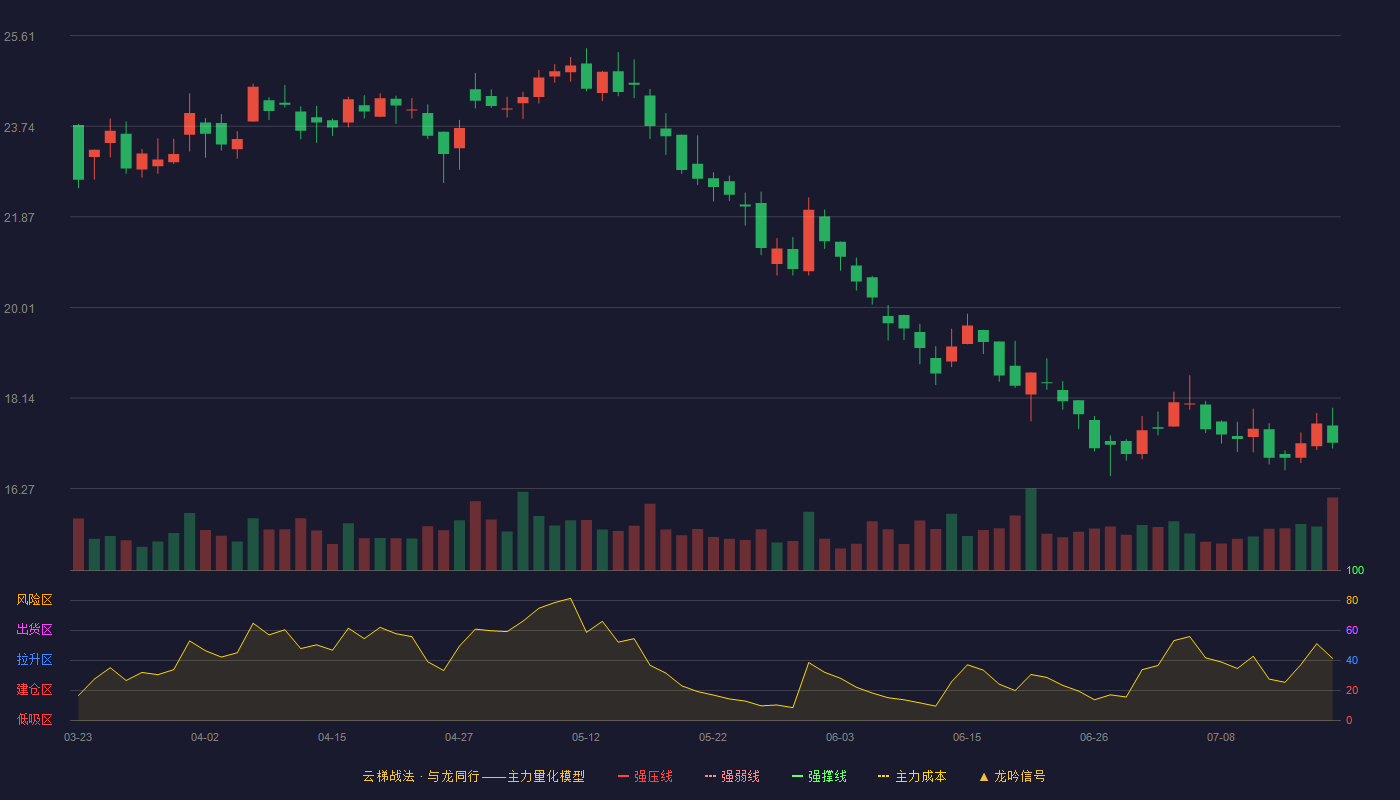Click the 07-08 date axis label

(1221, 737)
